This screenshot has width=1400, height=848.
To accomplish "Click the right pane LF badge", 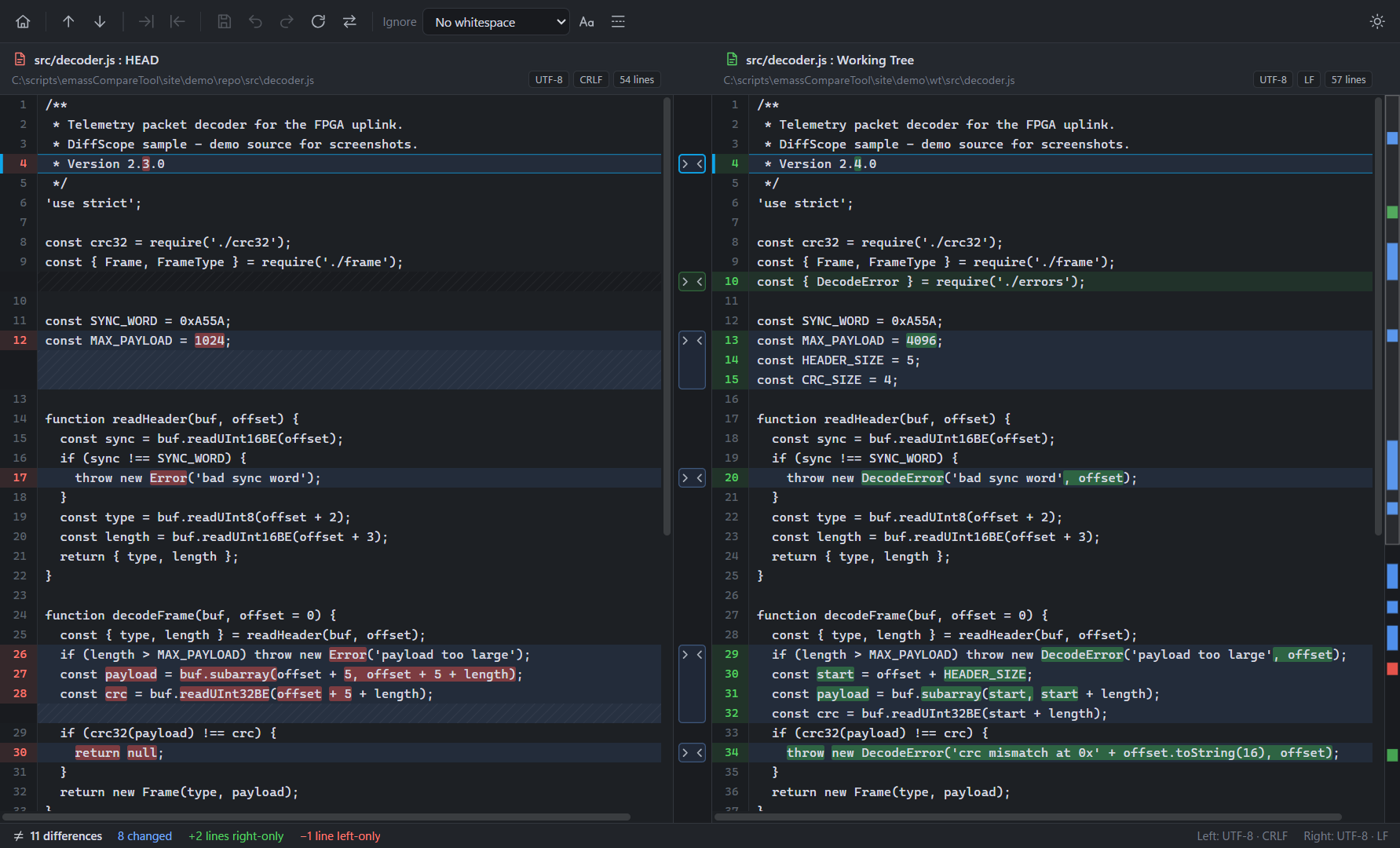I will pos(1309,80).
